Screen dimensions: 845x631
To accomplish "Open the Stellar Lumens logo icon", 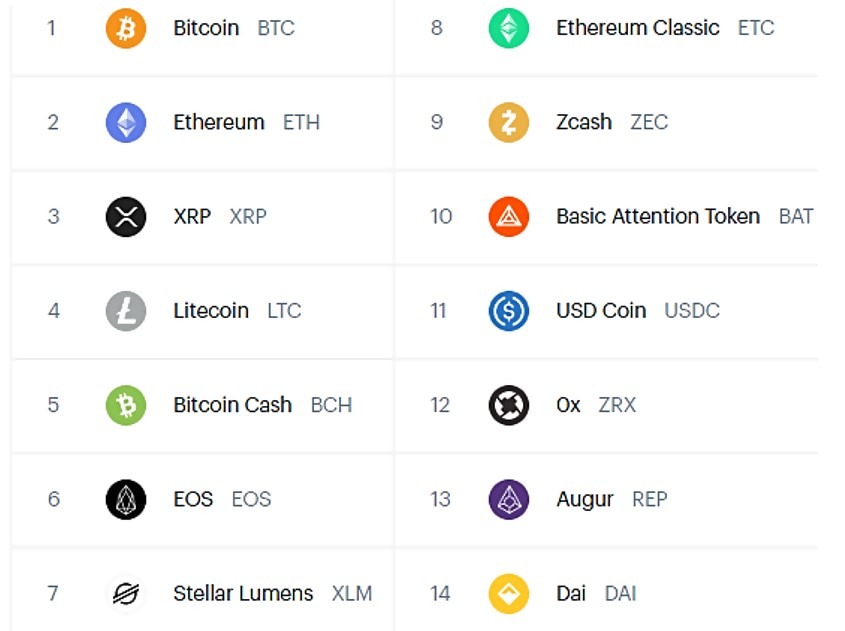I will (x=126, y=594).
